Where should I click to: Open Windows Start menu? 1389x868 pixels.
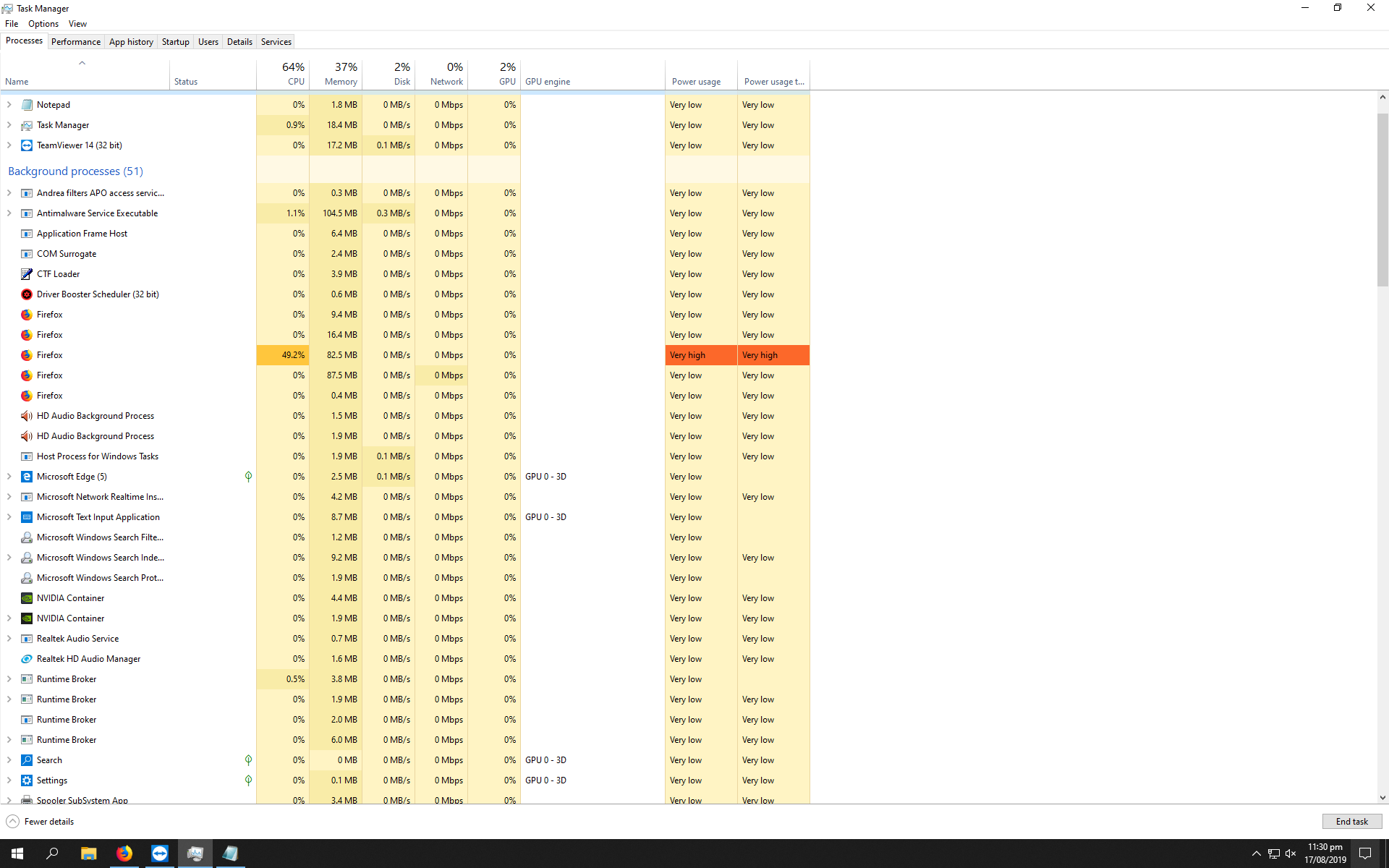pyautogui.click(x=17, y=854)
